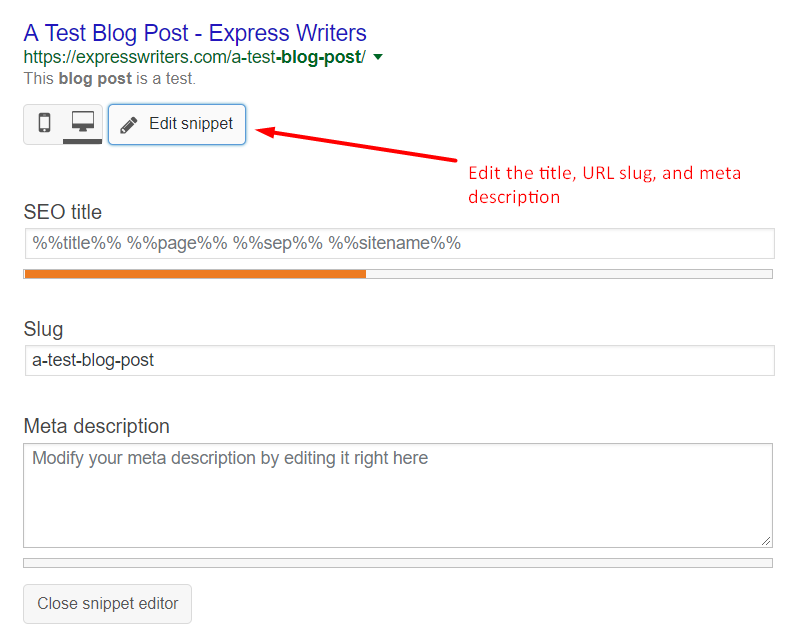Click the empty meta description length bar
This screenshot has height=643, width=793.
(397, 563)
